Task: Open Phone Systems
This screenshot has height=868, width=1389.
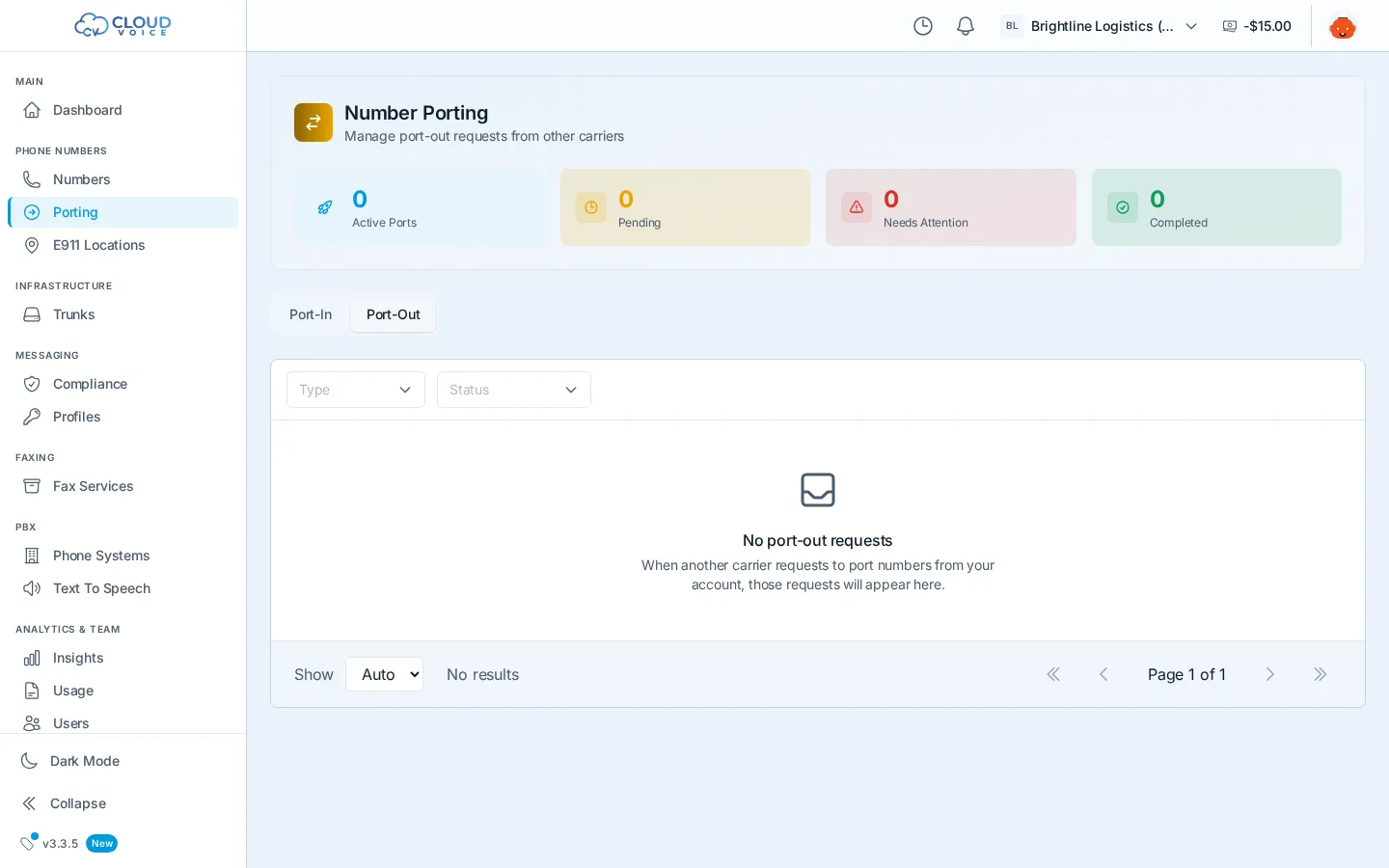Action: (123, 556)
